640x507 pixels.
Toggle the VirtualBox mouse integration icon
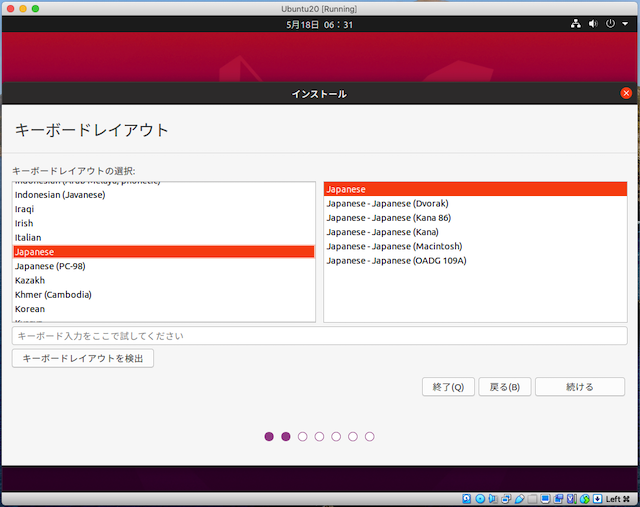(585, 499)
